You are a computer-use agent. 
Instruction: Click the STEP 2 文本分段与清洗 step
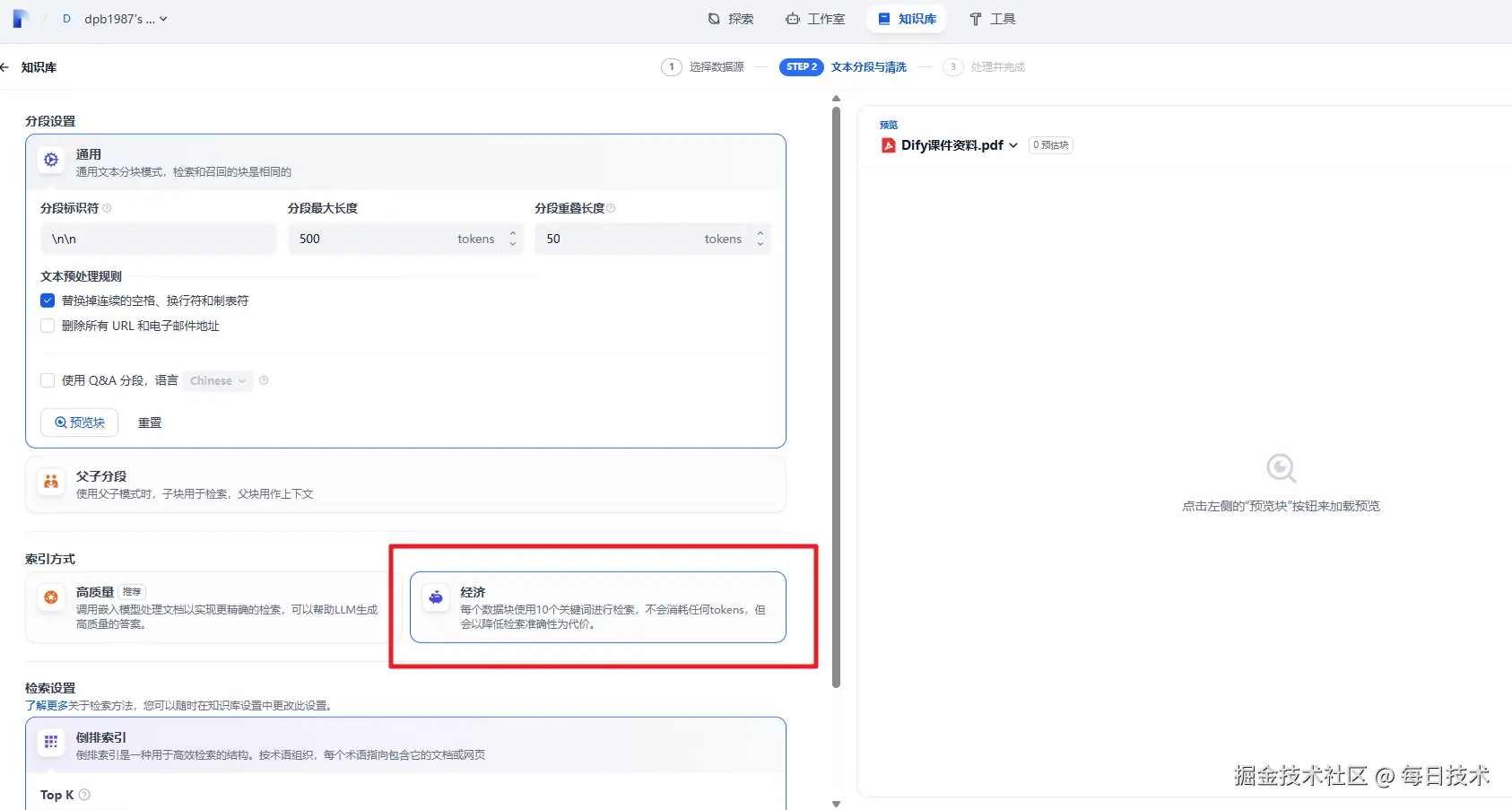(x=843, y=67)
